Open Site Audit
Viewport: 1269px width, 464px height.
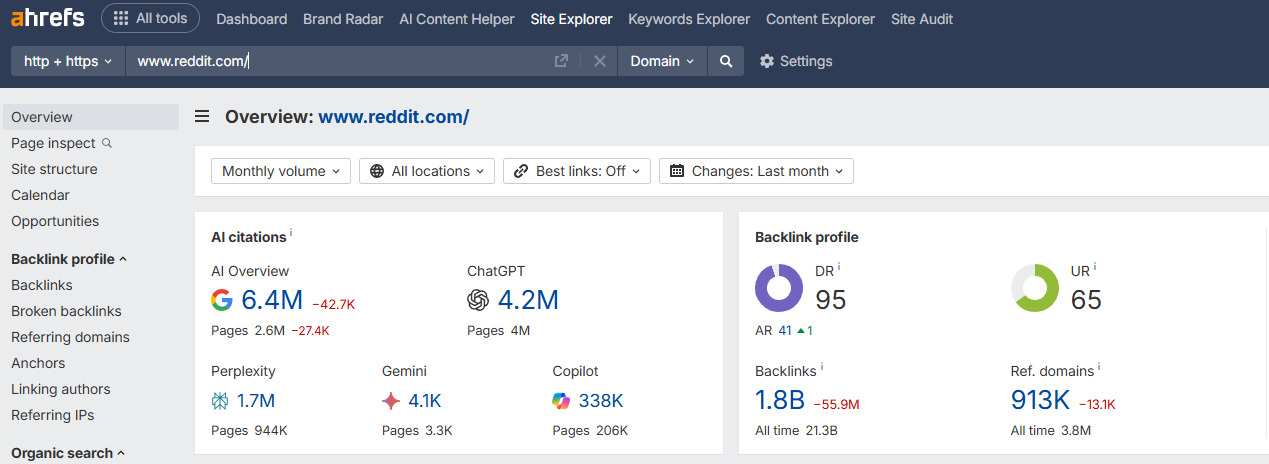coord(922,19)
